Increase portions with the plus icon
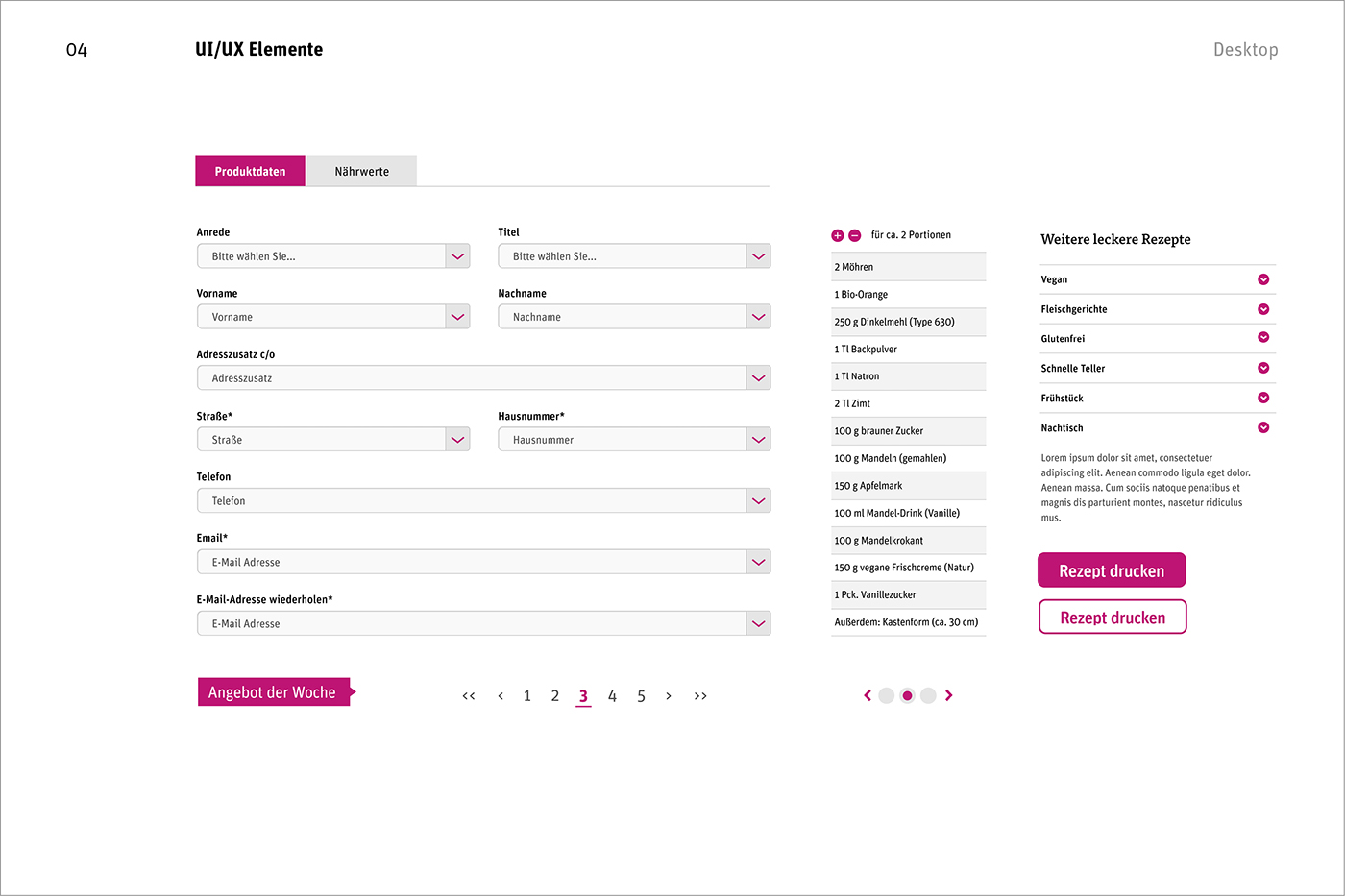The image size is (1345, 896). (x=837, y=235)
